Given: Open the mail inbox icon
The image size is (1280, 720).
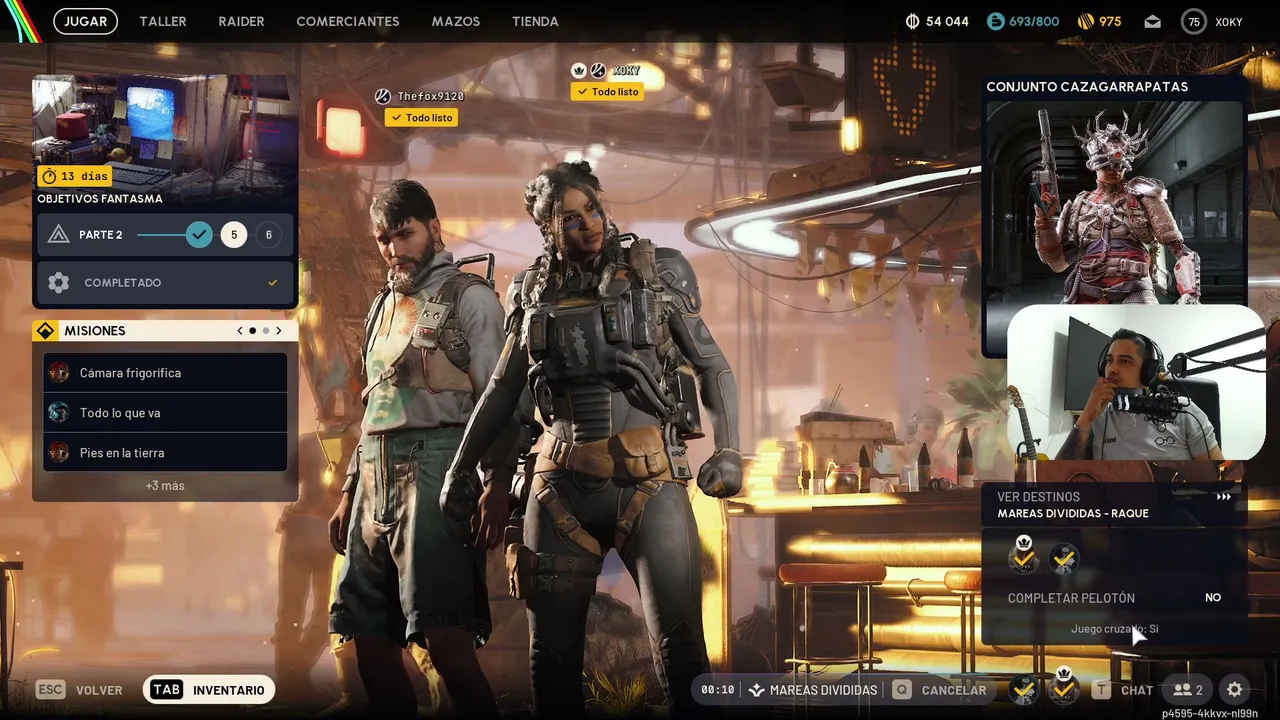Looking at the screenshot, I should [x=1153, y=21].
